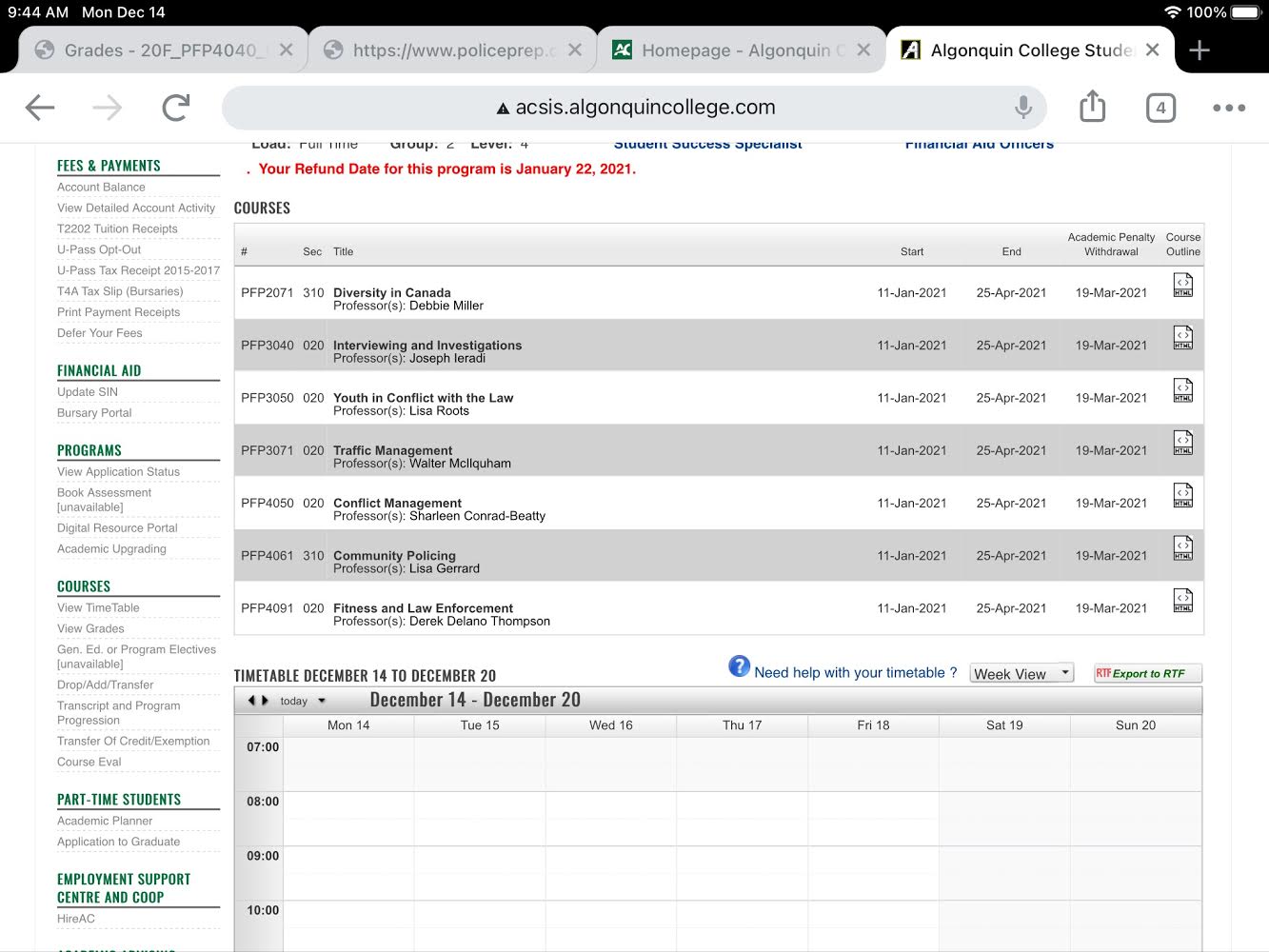Open a new browser tab with plus
Image resolution: width=1269 pixels, height=952 pixels.
pos(1200,50)
